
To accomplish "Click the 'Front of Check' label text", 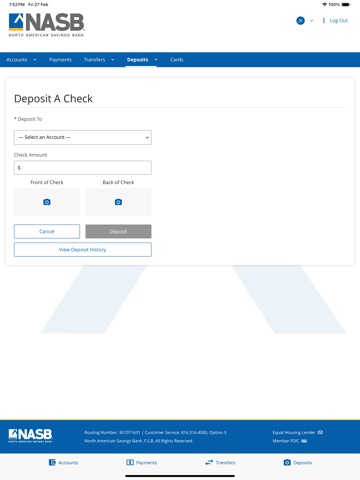I will tap(47, 182).
